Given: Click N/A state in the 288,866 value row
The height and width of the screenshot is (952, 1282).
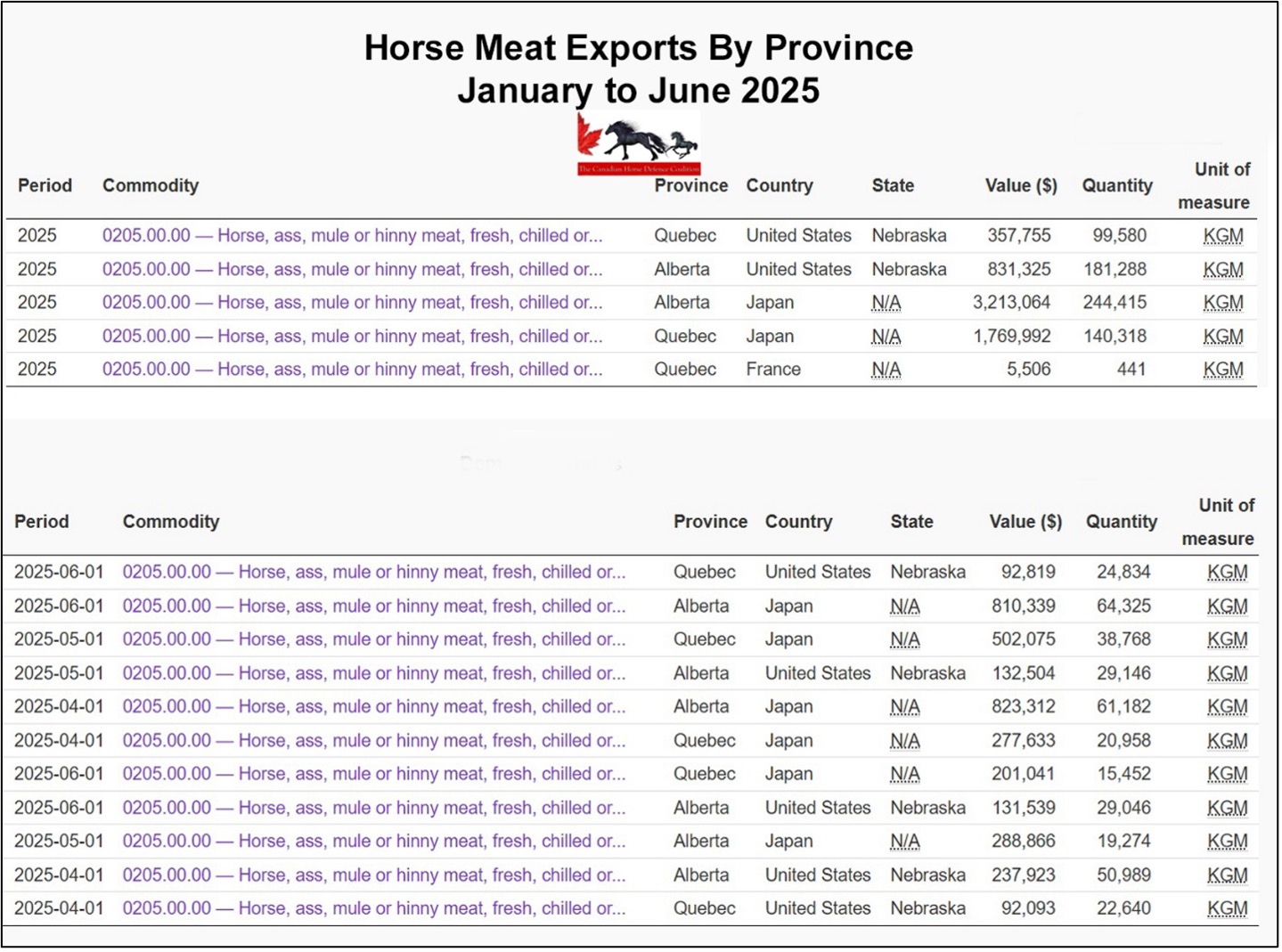Looking at the screenshot, I should 904,842.
